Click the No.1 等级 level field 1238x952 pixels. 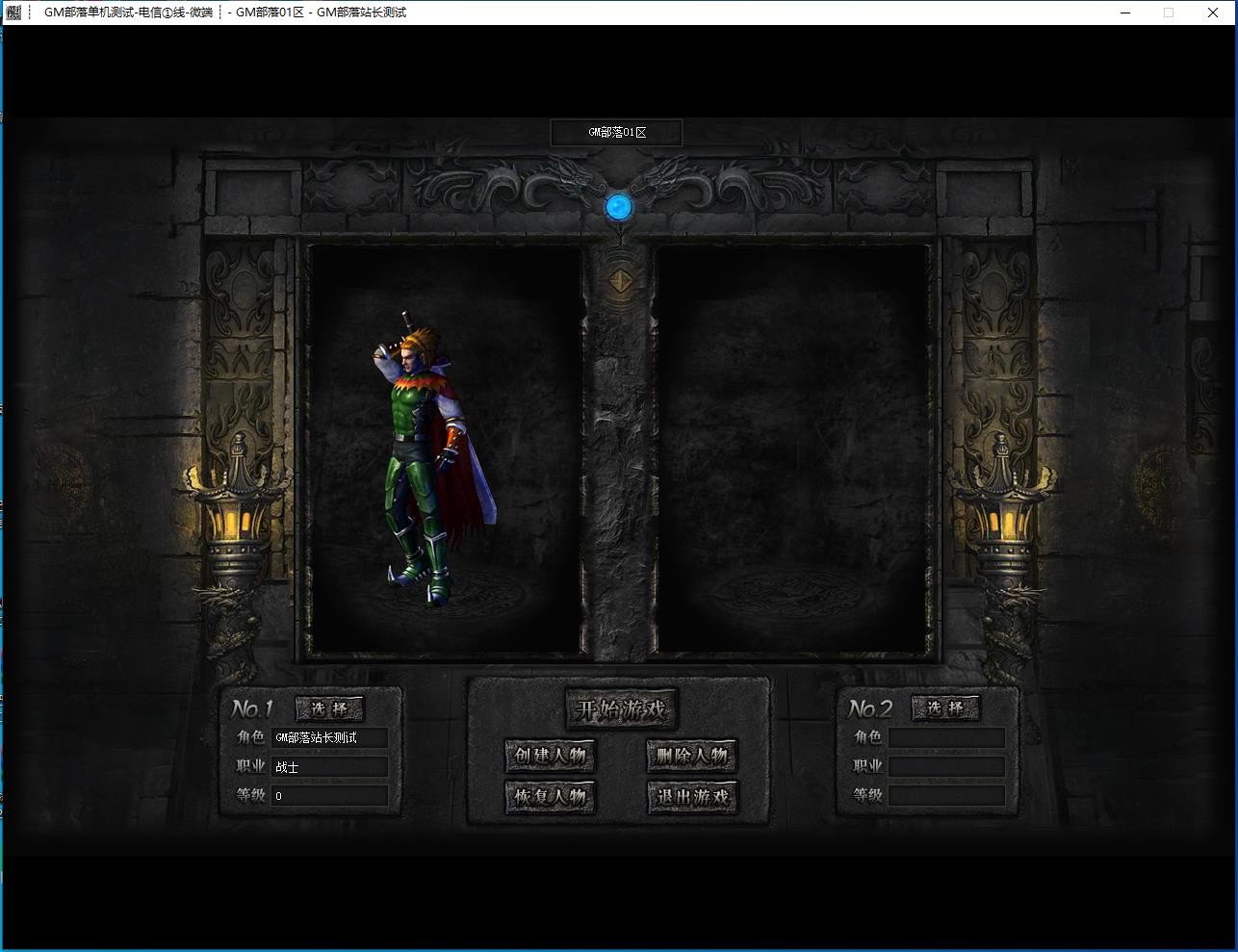coord(329,795)
